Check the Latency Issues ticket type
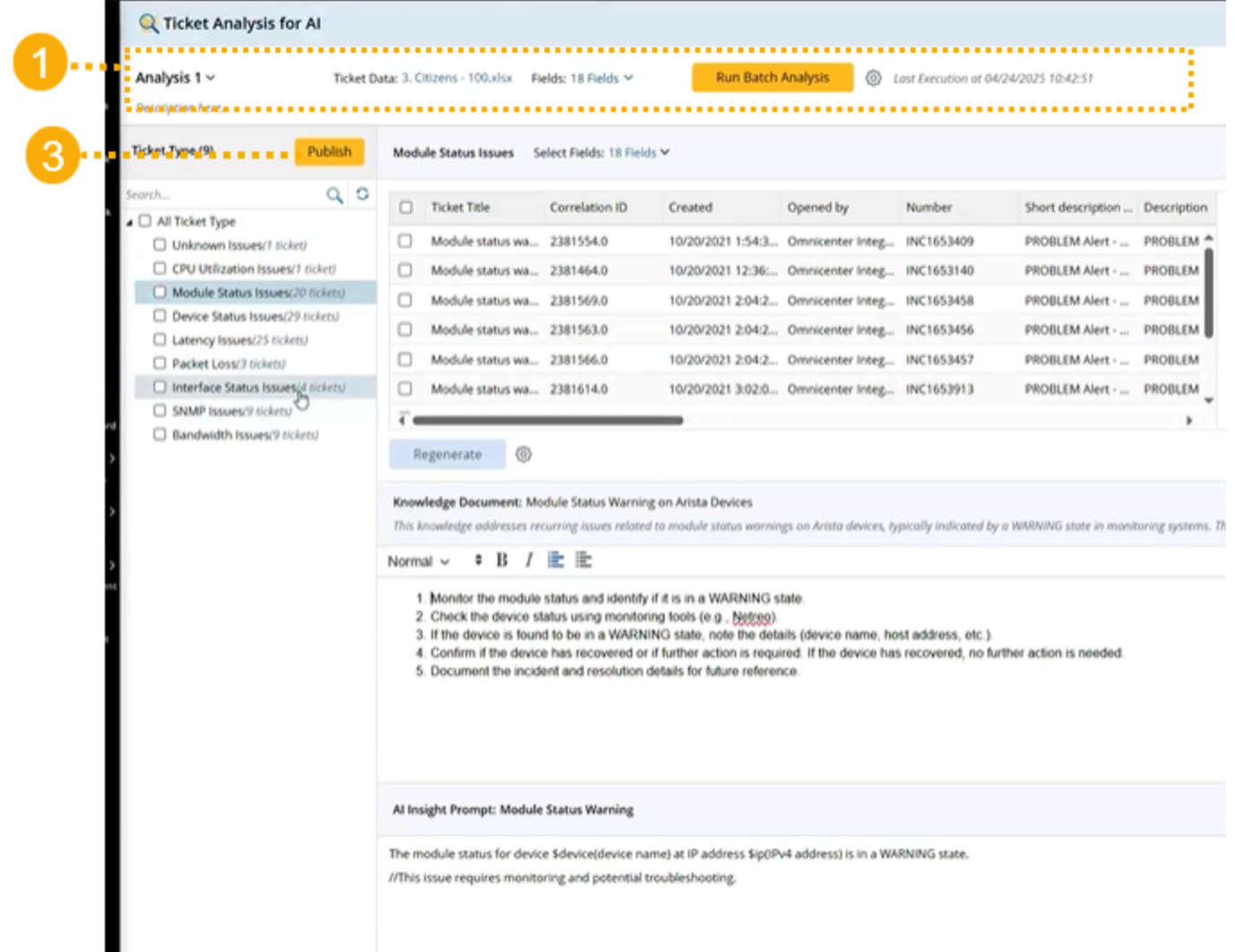1235x952 pixels. tap(160, 340)
